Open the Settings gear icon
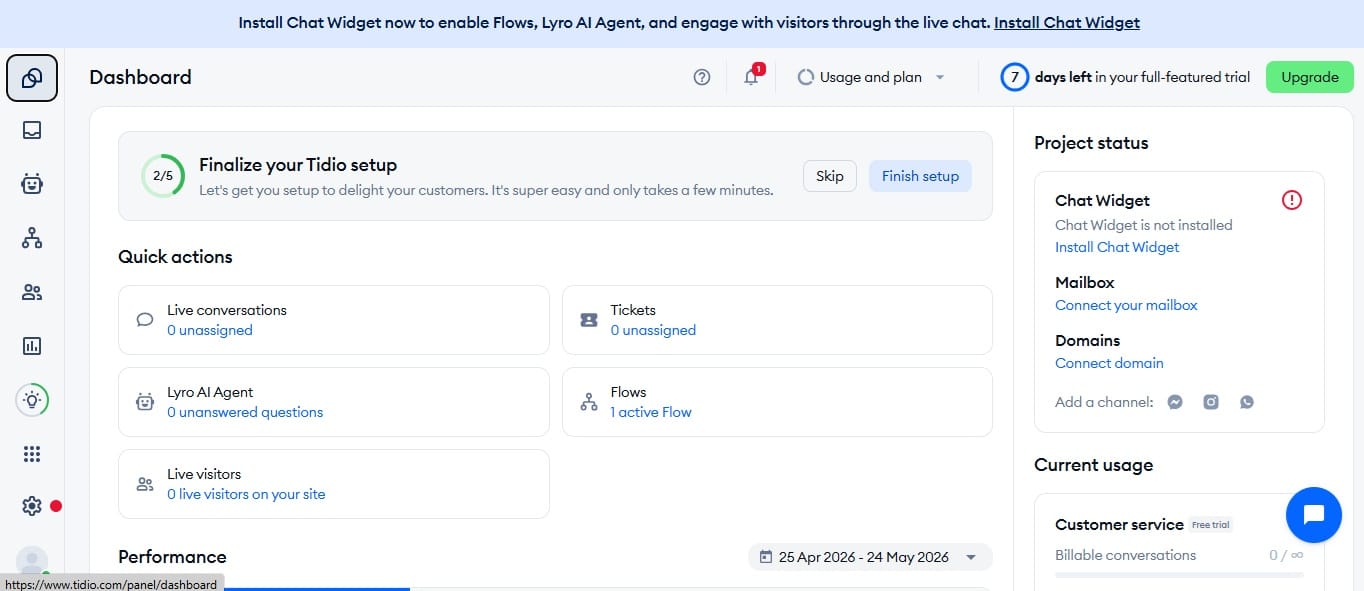The image size is (1364, 591). pos(32,506)
